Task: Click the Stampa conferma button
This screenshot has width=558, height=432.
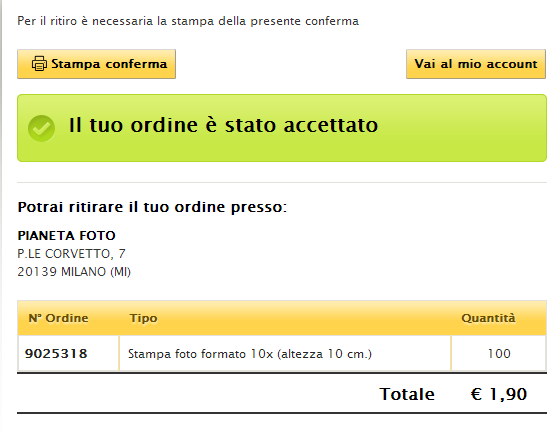Action: (x=96, y=64)
